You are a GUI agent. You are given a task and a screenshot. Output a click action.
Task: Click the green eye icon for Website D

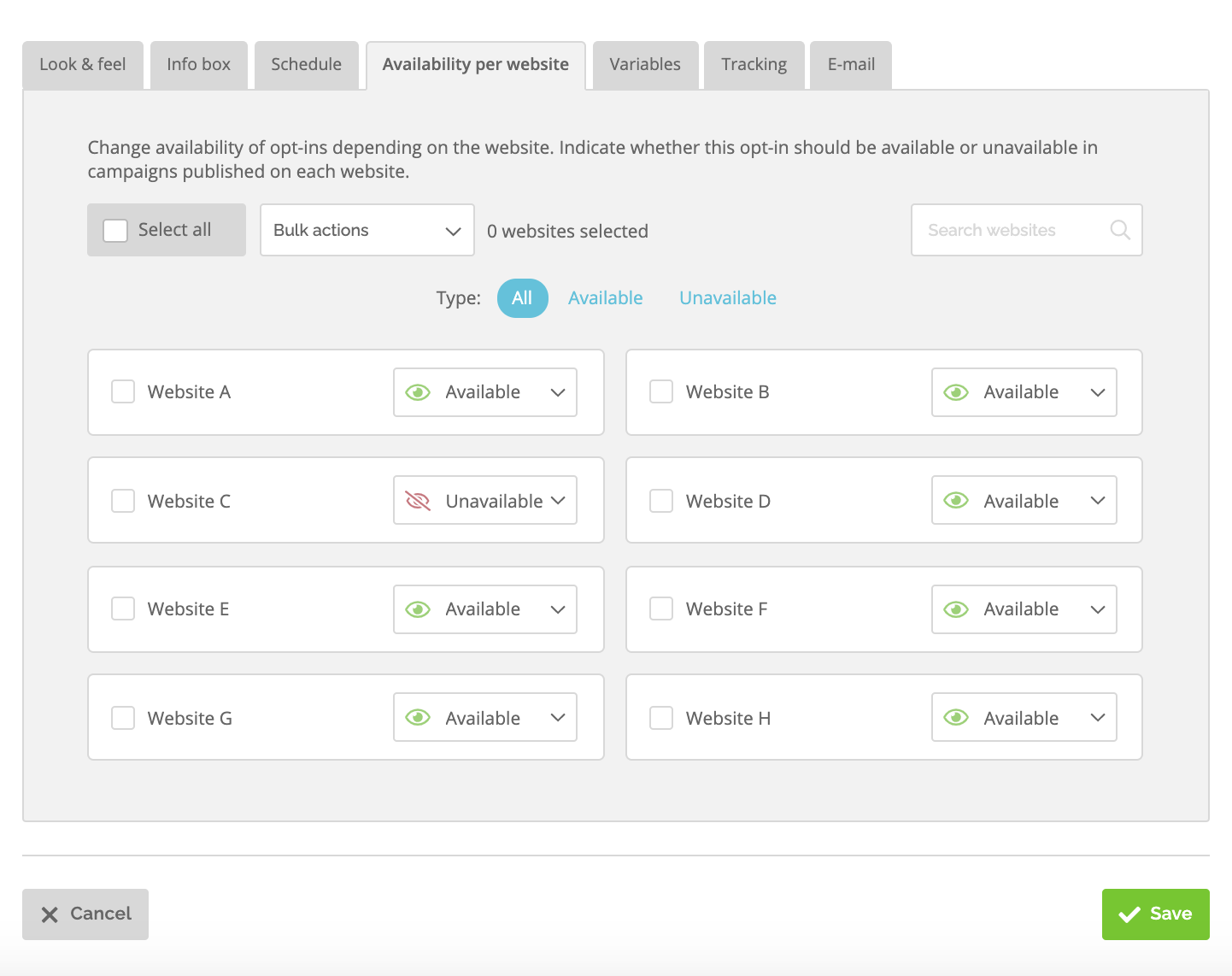click(956, 501)
